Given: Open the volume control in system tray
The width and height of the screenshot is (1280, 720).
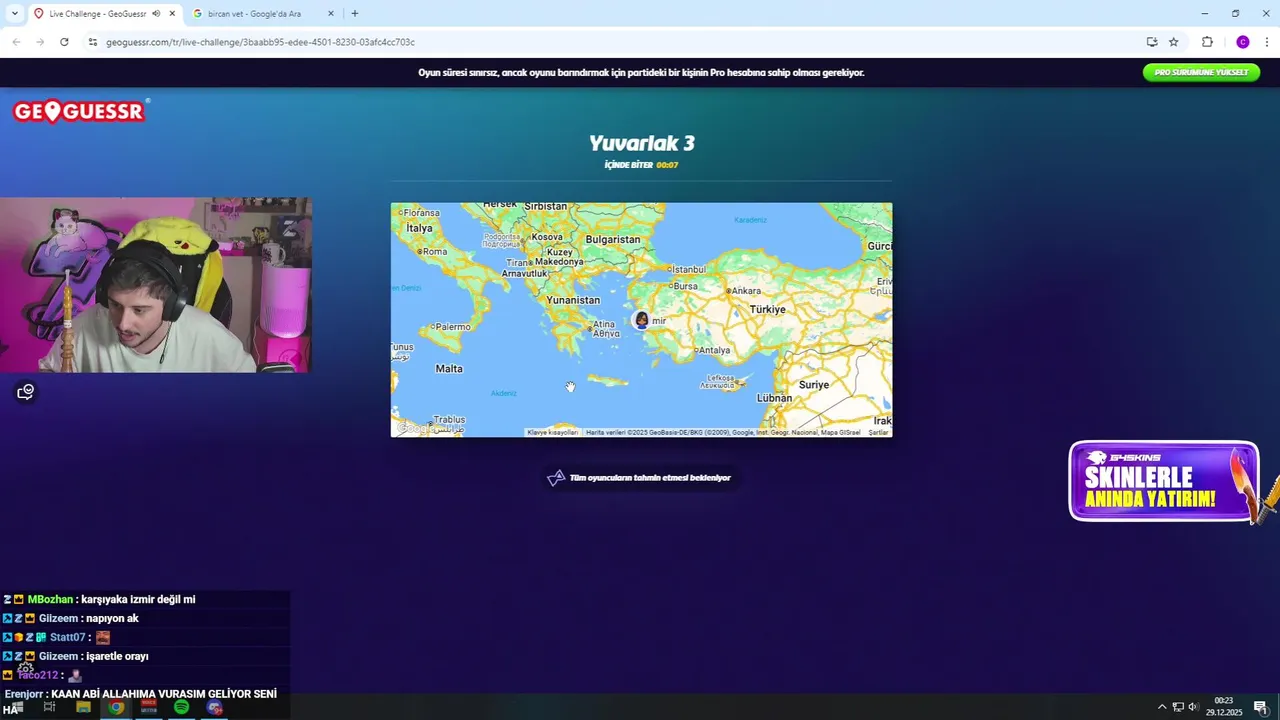Looking at the screenshot, I should tap(1193, 707).
